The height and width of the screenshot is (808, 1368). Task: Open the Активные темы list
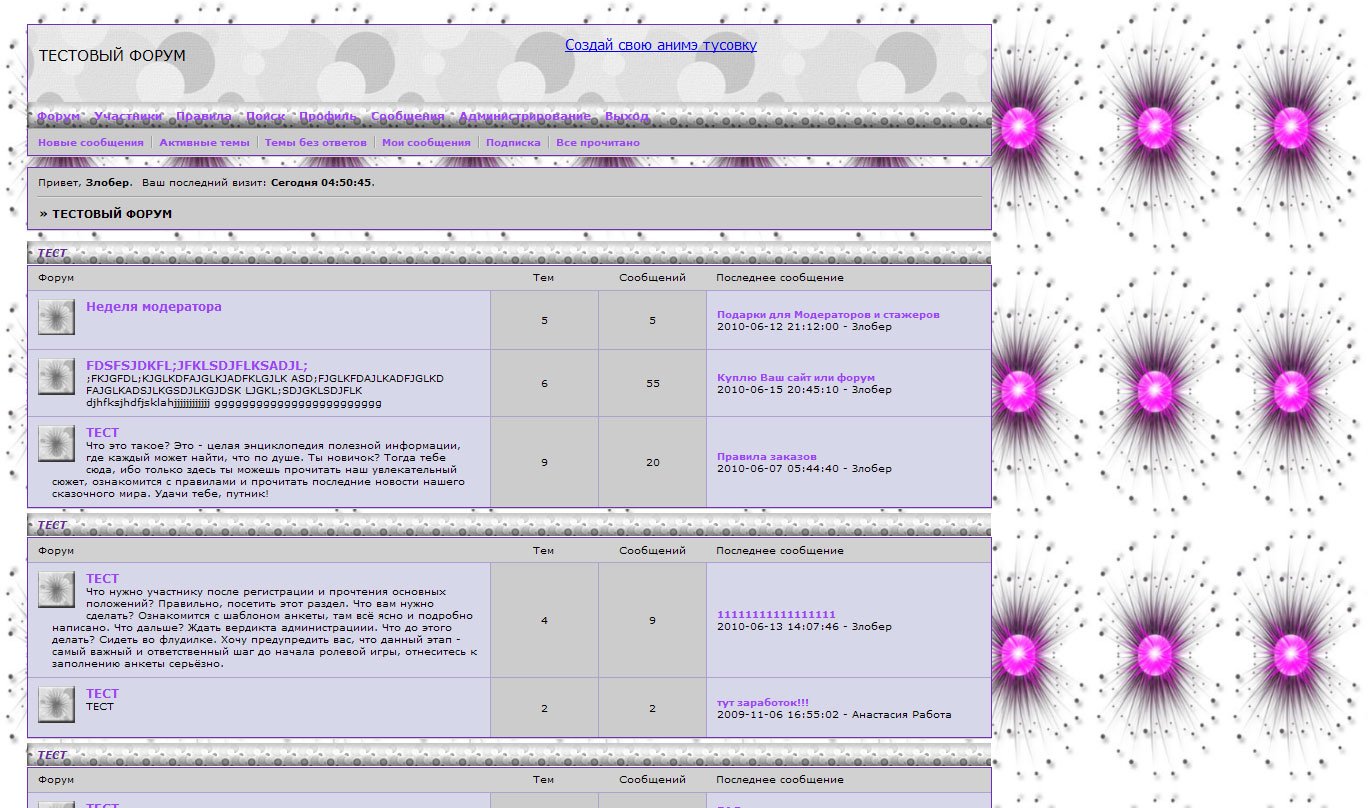tap(204, 143)
